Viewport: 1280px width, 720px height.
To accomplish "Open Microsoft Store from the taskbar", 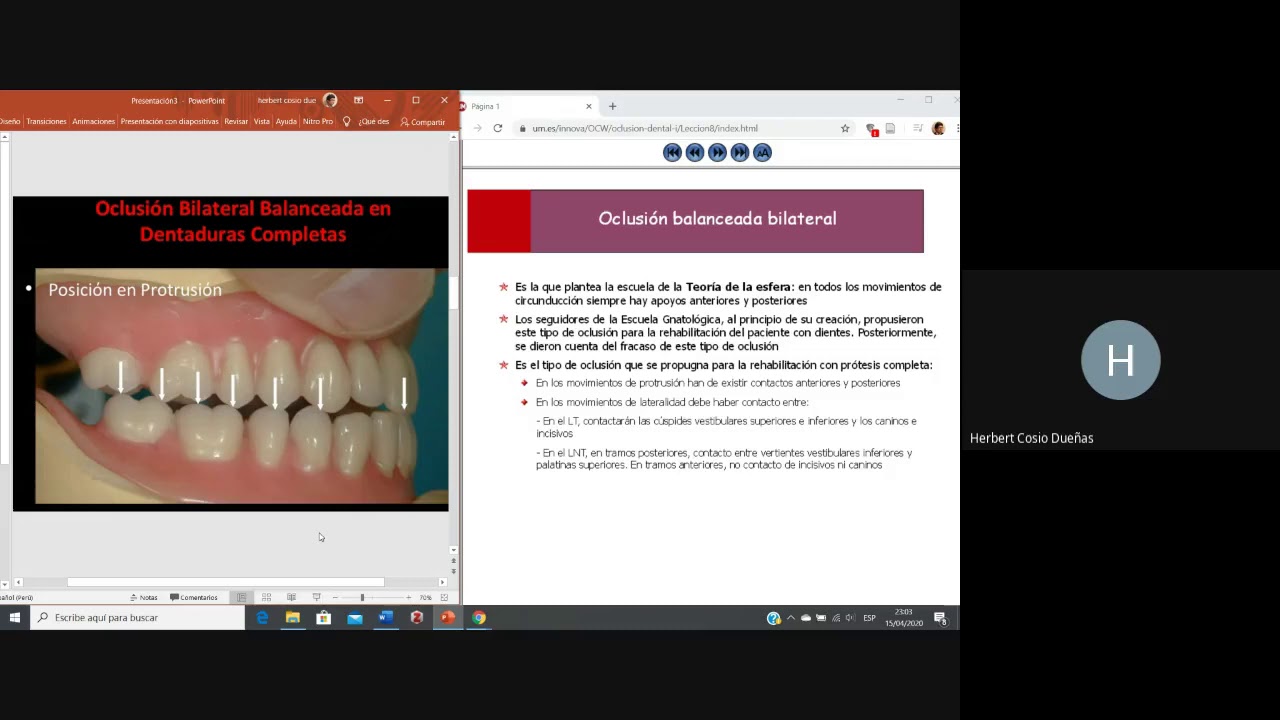I will [x=324, y=618].
